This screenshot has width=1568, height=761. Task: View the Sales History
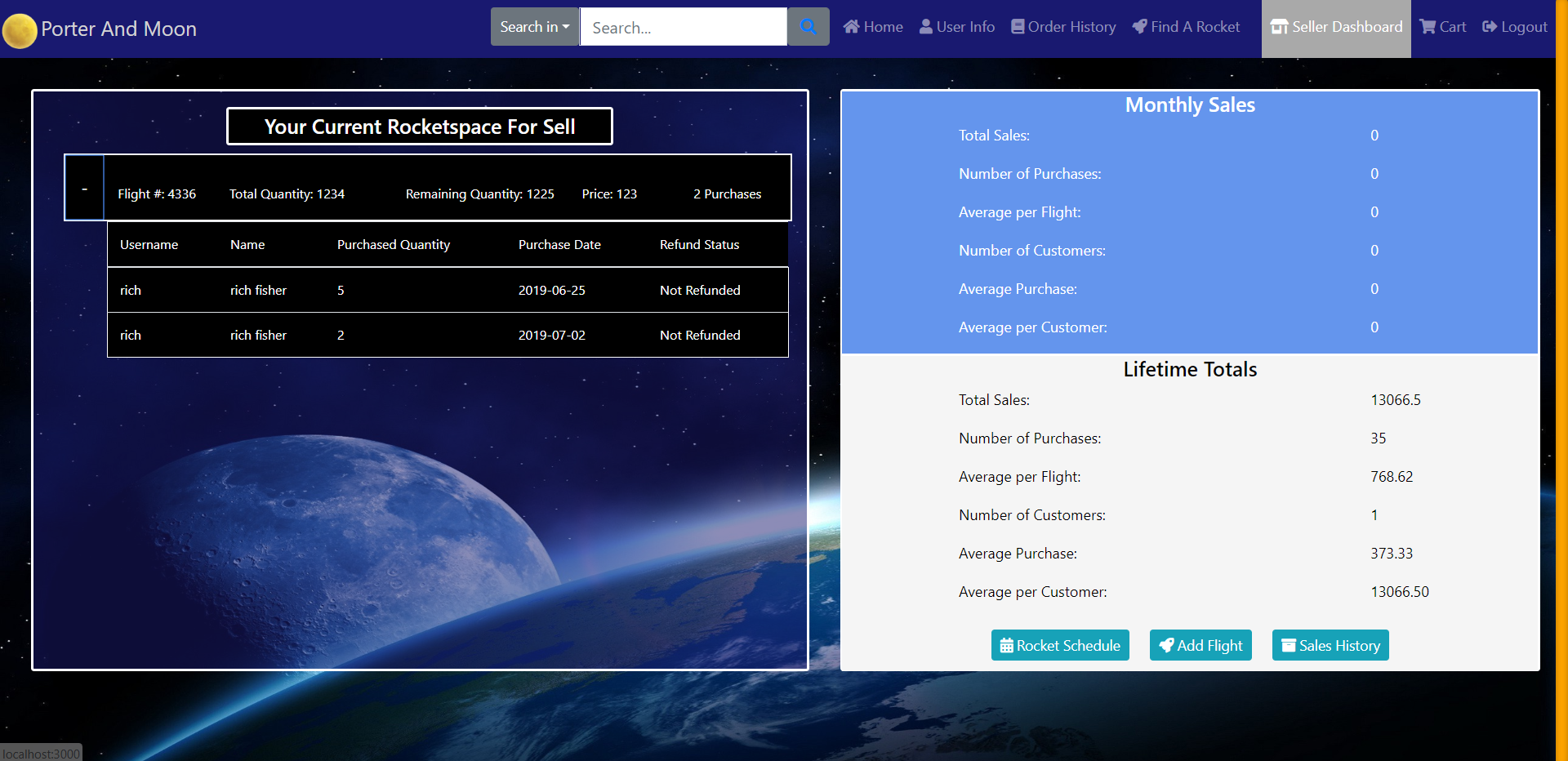tap(1330, 645)
